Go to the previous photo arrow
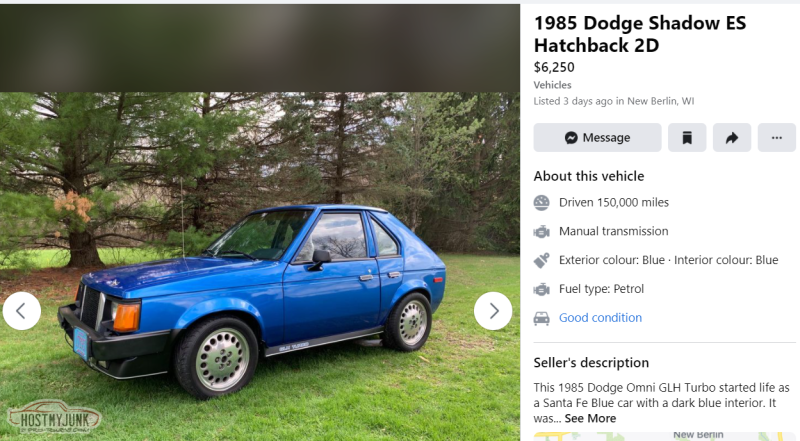 (21, 311)
